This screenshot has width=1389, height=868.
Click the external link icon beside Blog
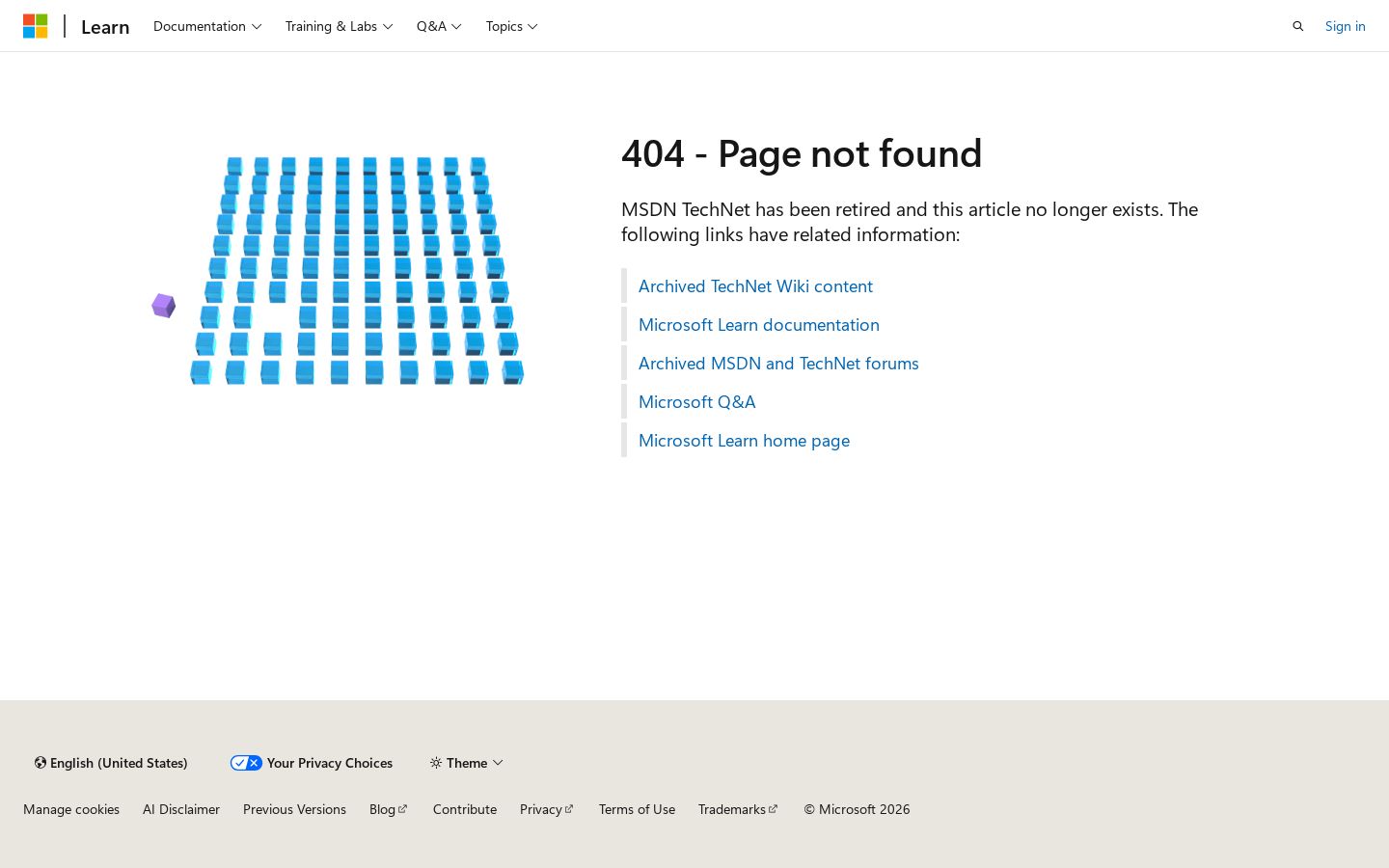pyautogui.click(x=402, y=808)
